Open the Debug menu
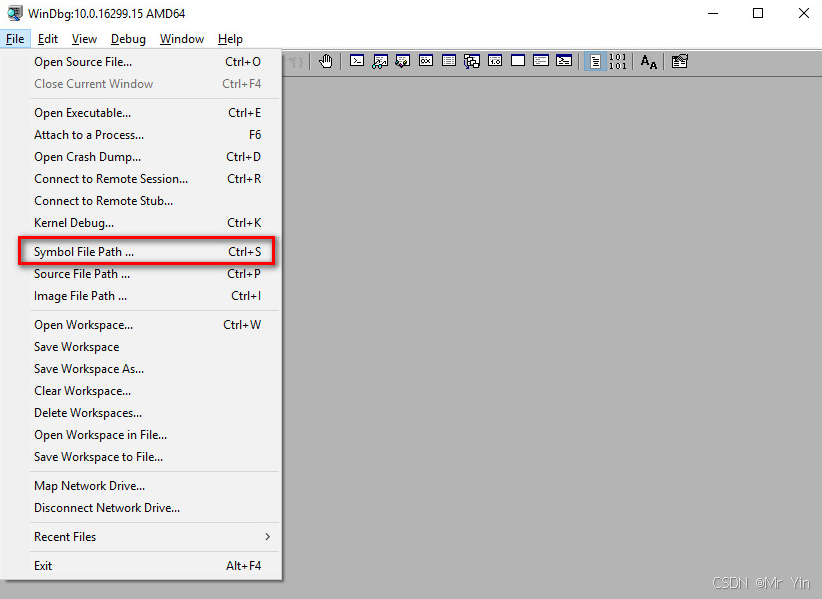The image size is (822, 599). (128, 39)
